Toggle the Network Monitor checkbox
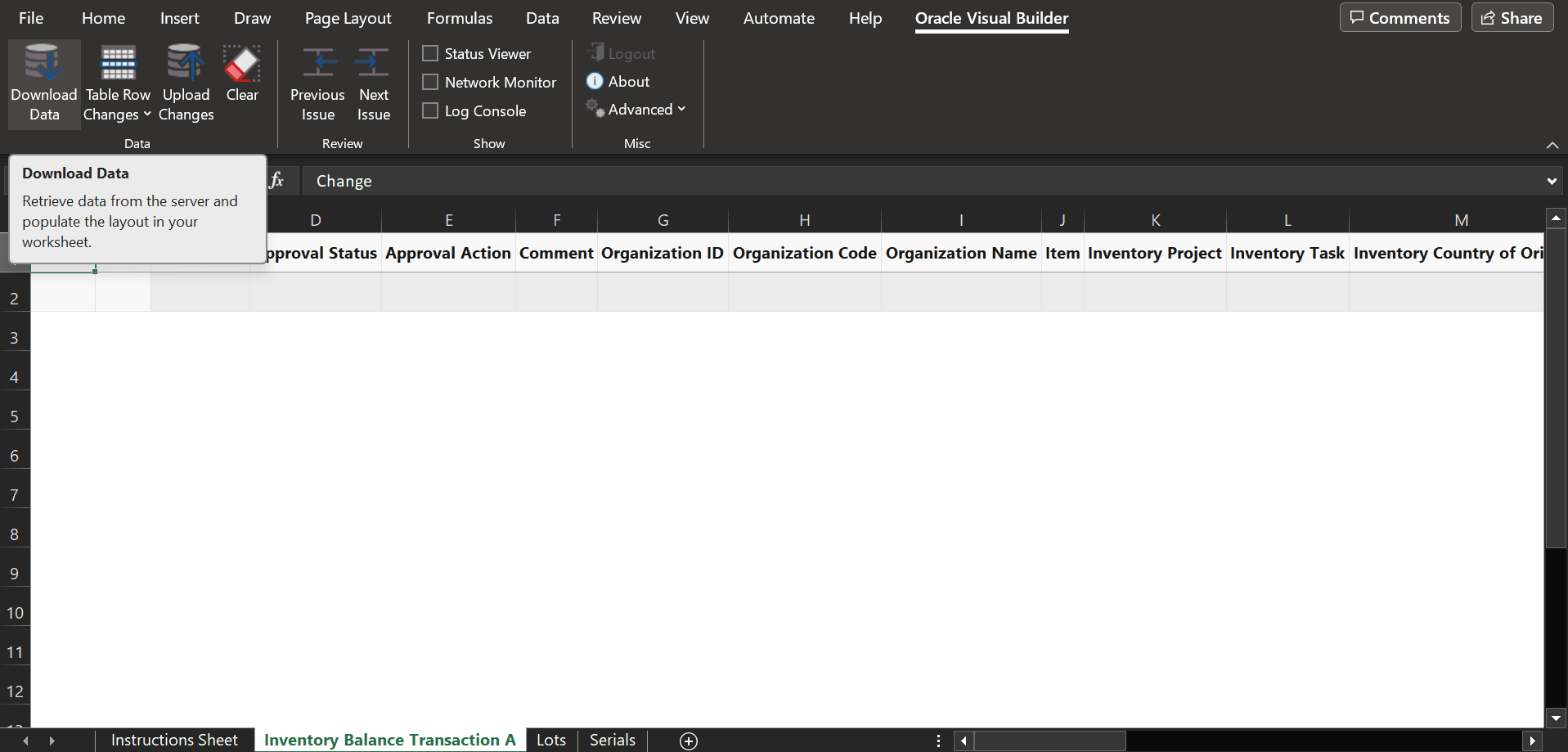1568x752 pixels. [430, 82]
